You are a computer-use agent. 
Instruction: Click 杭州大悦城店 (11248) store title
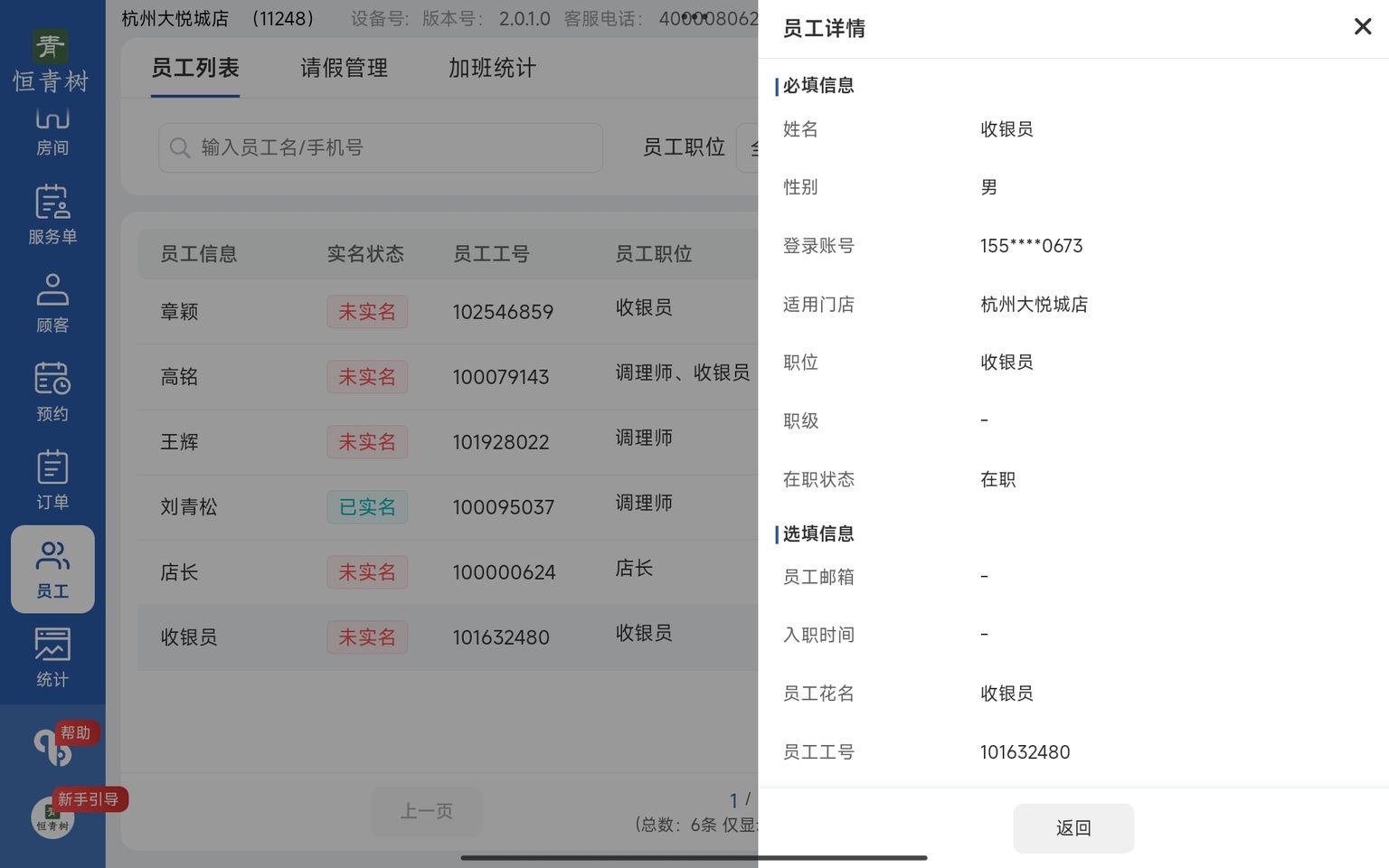pos(218,18)
